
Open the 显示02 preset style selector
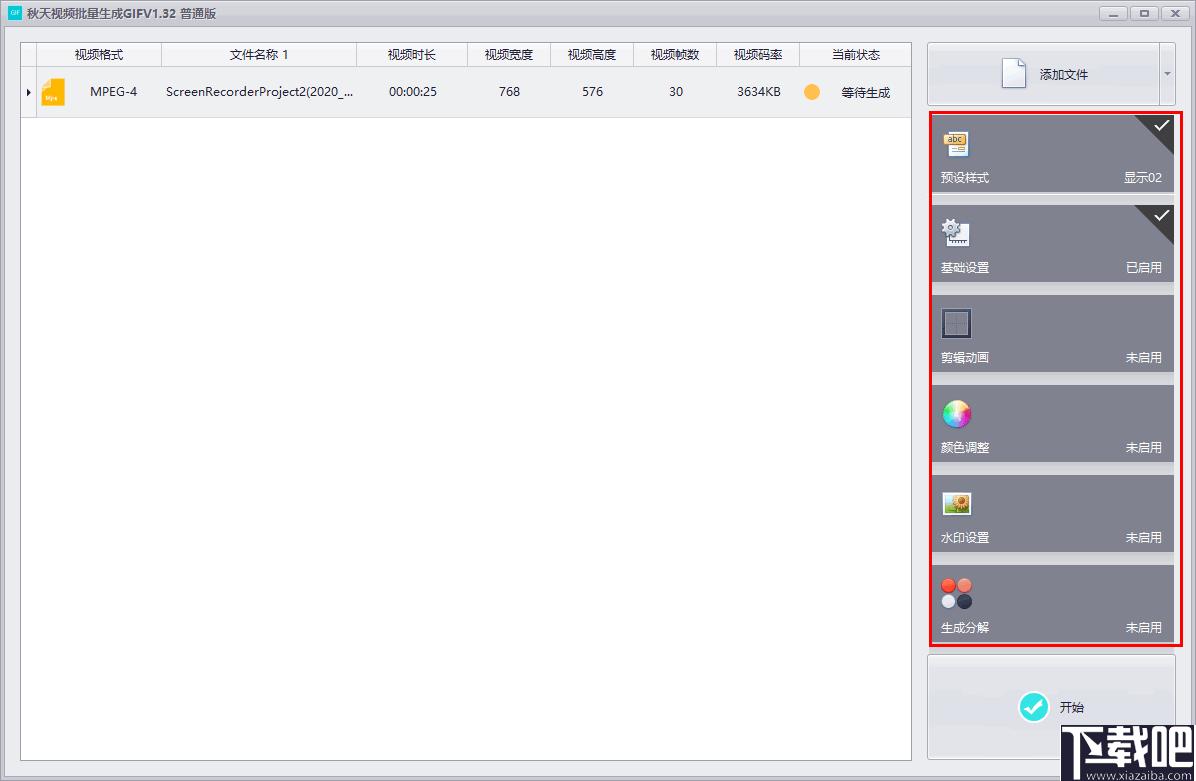[x=1142, y=178]
